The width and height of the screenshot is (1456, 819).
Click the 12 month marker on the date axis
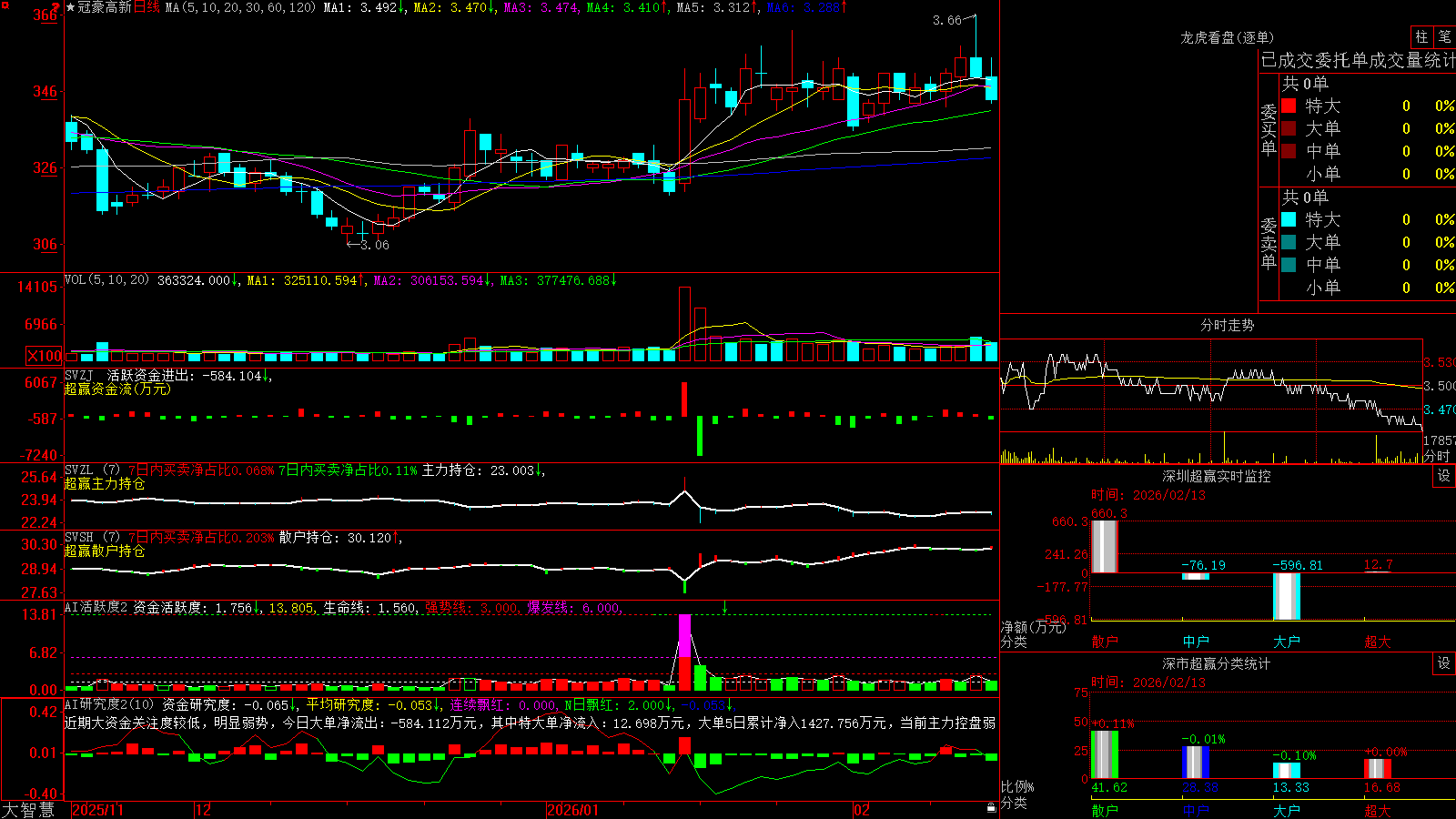point(204,810)
